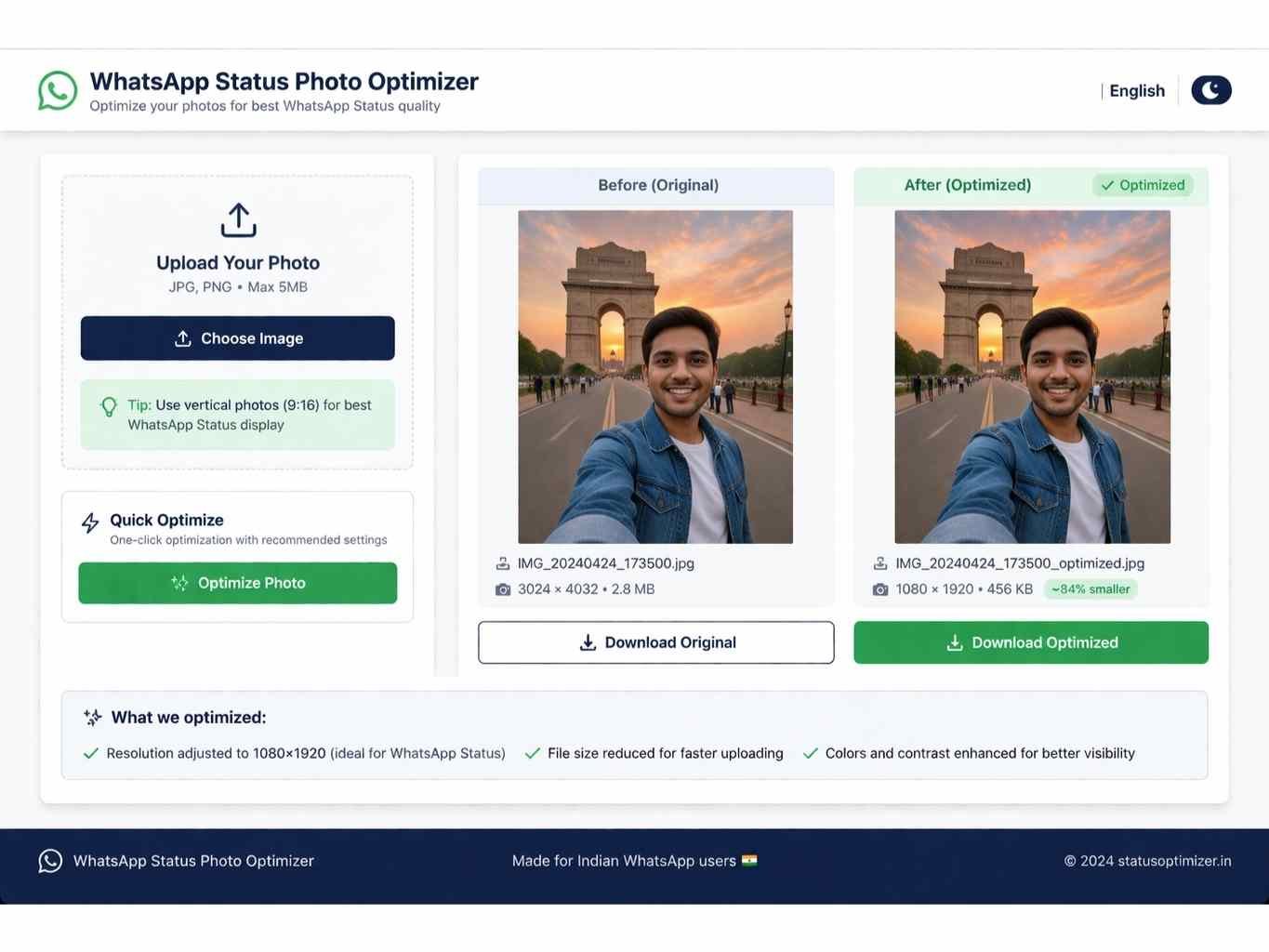The height and width of the screenshot is (952, 1269).
Task: Download the optimized photo file
Action: pos(1030,642)
